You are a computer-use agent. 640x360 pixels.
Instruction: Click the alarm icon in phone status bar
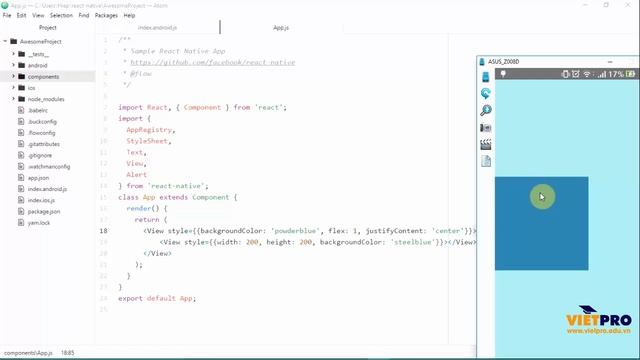[576, 74]
